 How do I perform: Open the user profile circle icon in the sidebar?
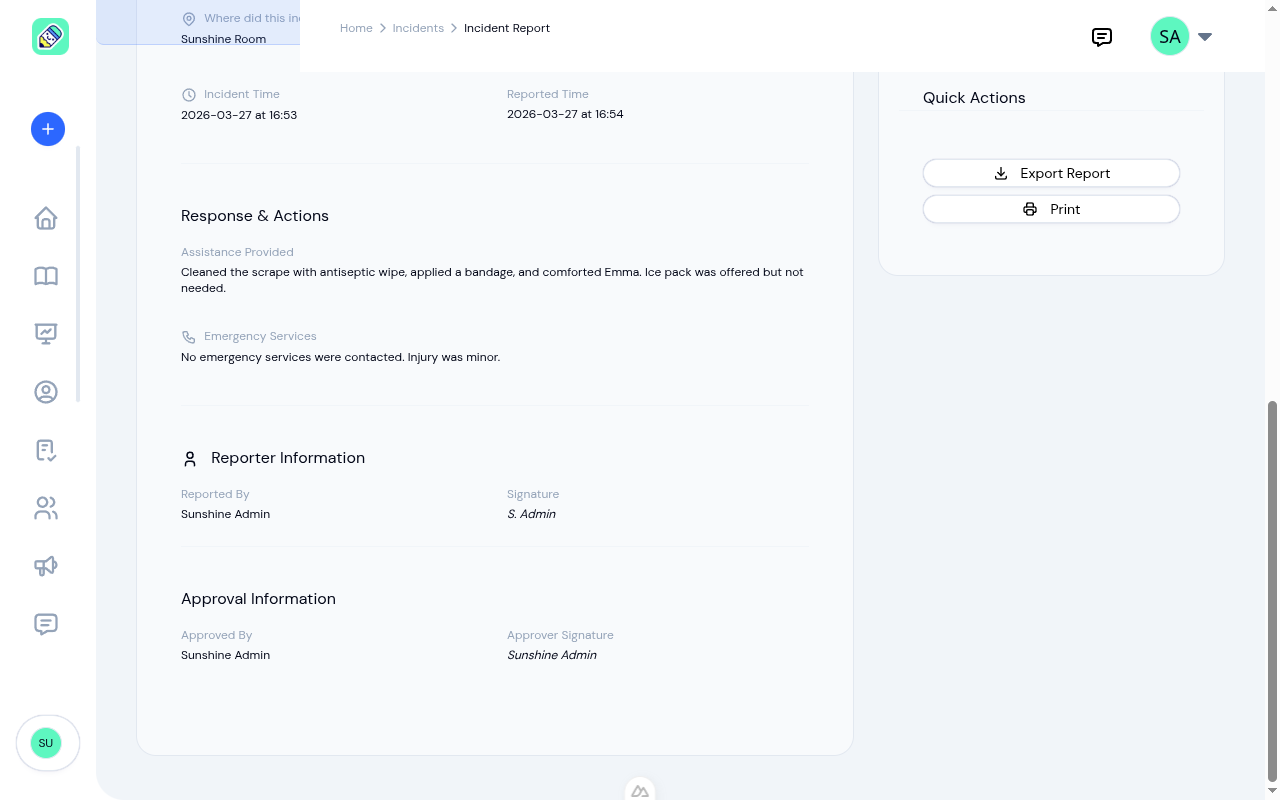pyautogui.click(x=46, y=392)
